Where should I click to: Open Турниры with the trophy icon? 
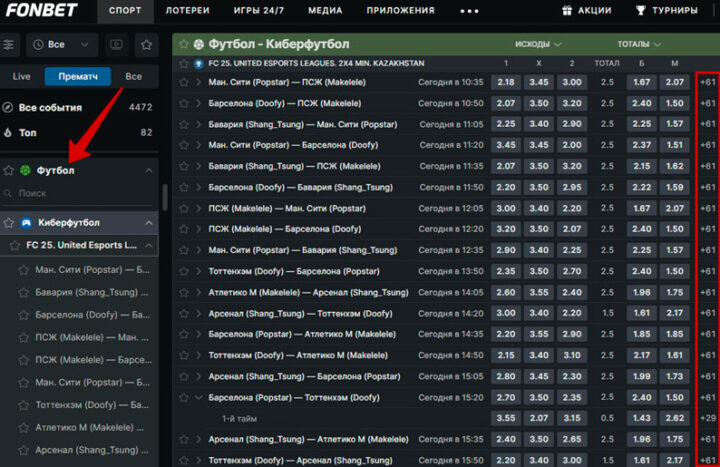(x=641, y=11)
